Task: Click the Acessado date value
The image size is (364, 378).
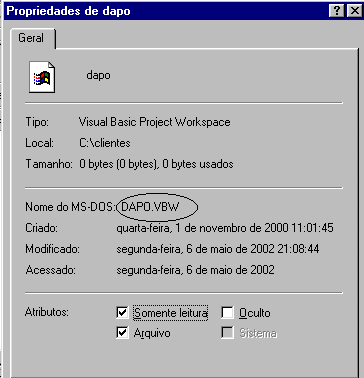Action: pyautogui.click(x=195, y=270)
